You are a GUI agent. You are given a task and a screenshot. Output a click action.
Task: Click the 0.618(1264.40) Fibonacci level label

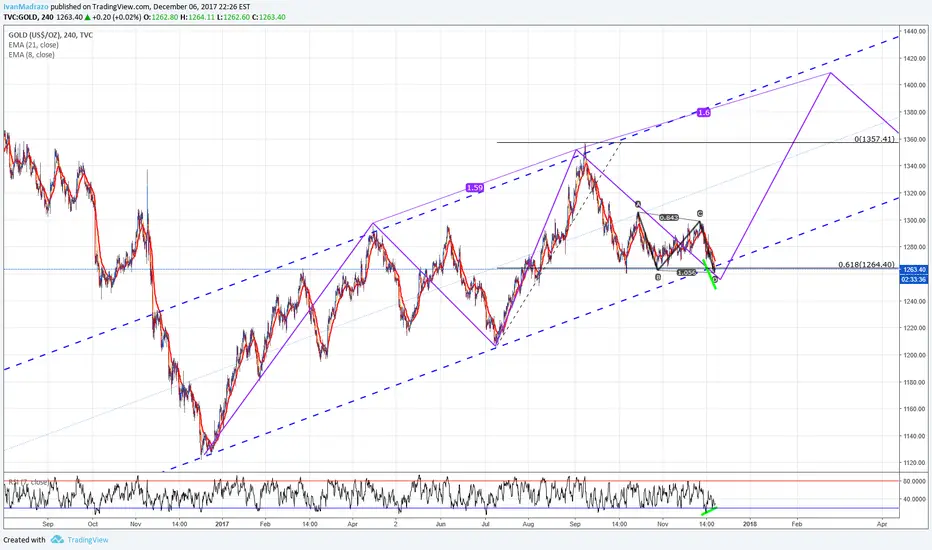(867, 265)
